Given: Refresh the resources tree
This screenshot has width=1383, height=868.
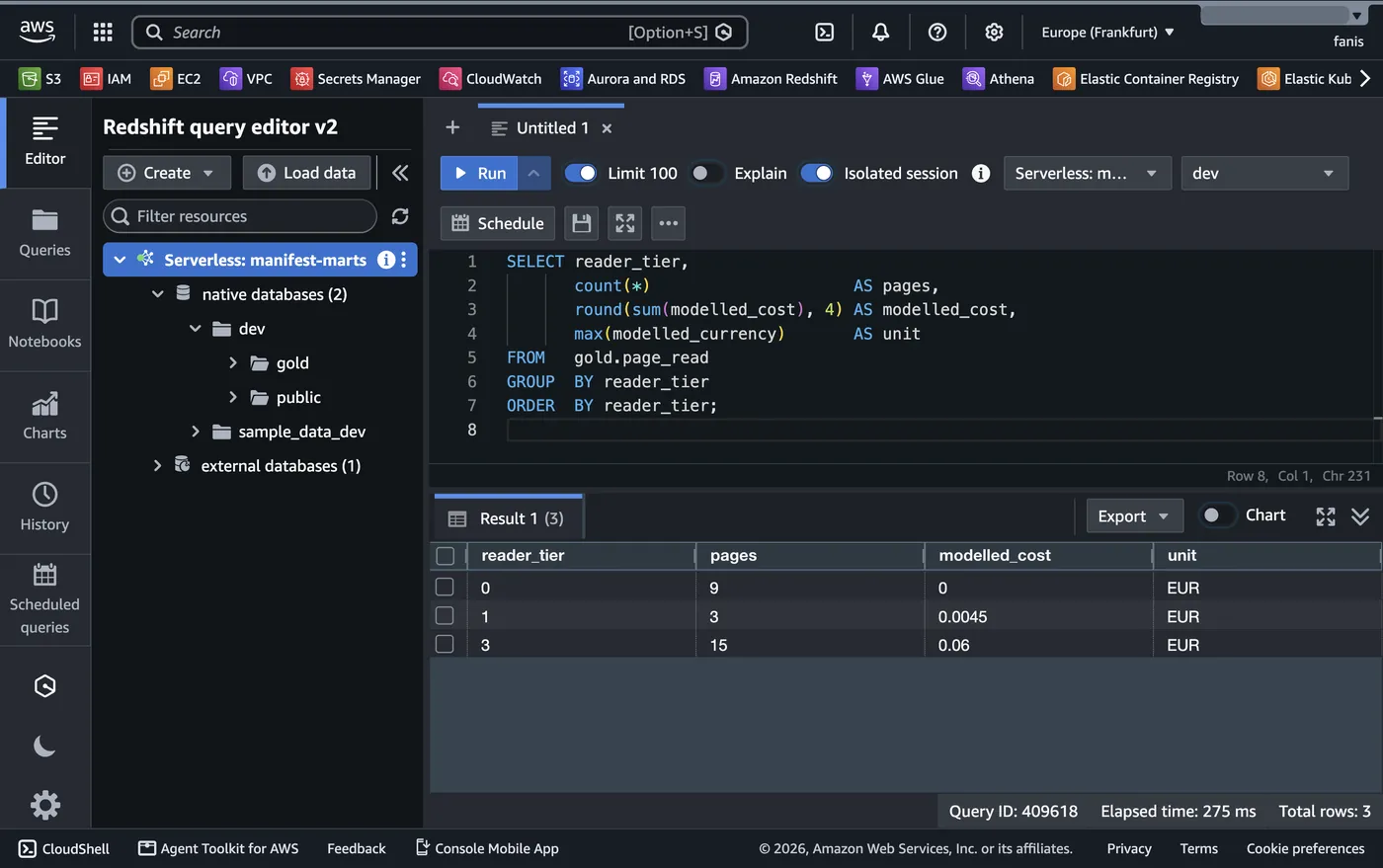Looking at the screenshot, I should click(x=400, y=216).
